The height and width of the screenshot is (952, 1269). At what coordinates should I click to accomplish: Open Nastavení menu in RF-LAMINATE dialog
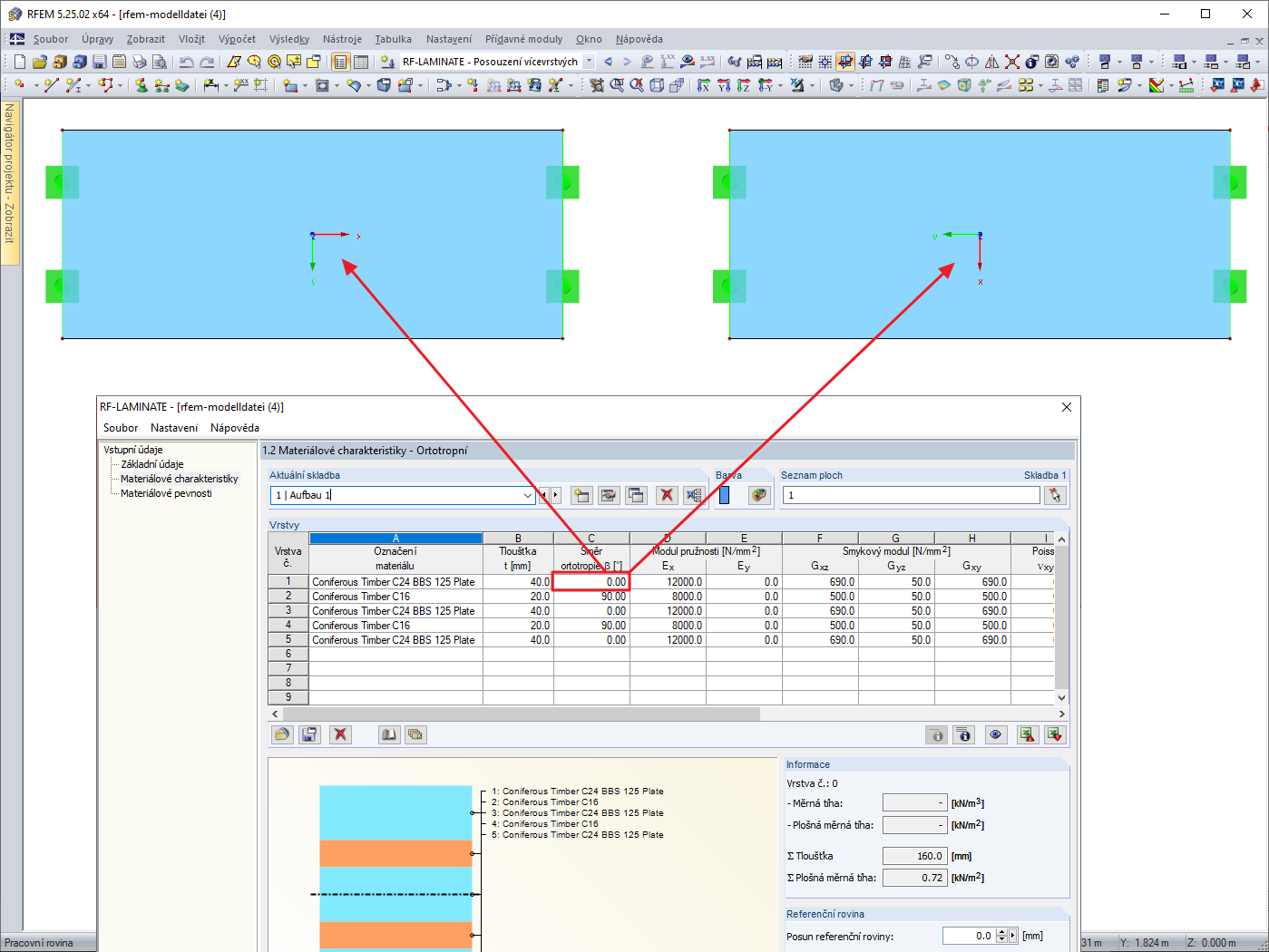174,428
